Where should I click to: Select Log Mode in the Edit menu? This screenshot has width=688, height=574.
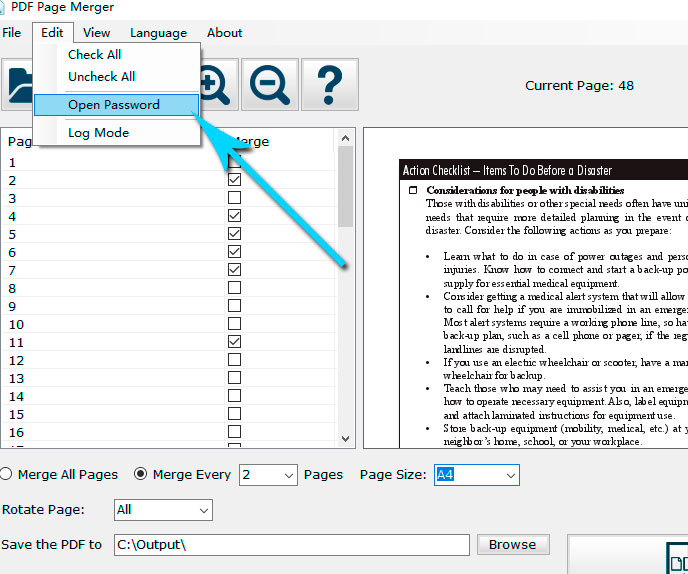[x=98, y=133]
